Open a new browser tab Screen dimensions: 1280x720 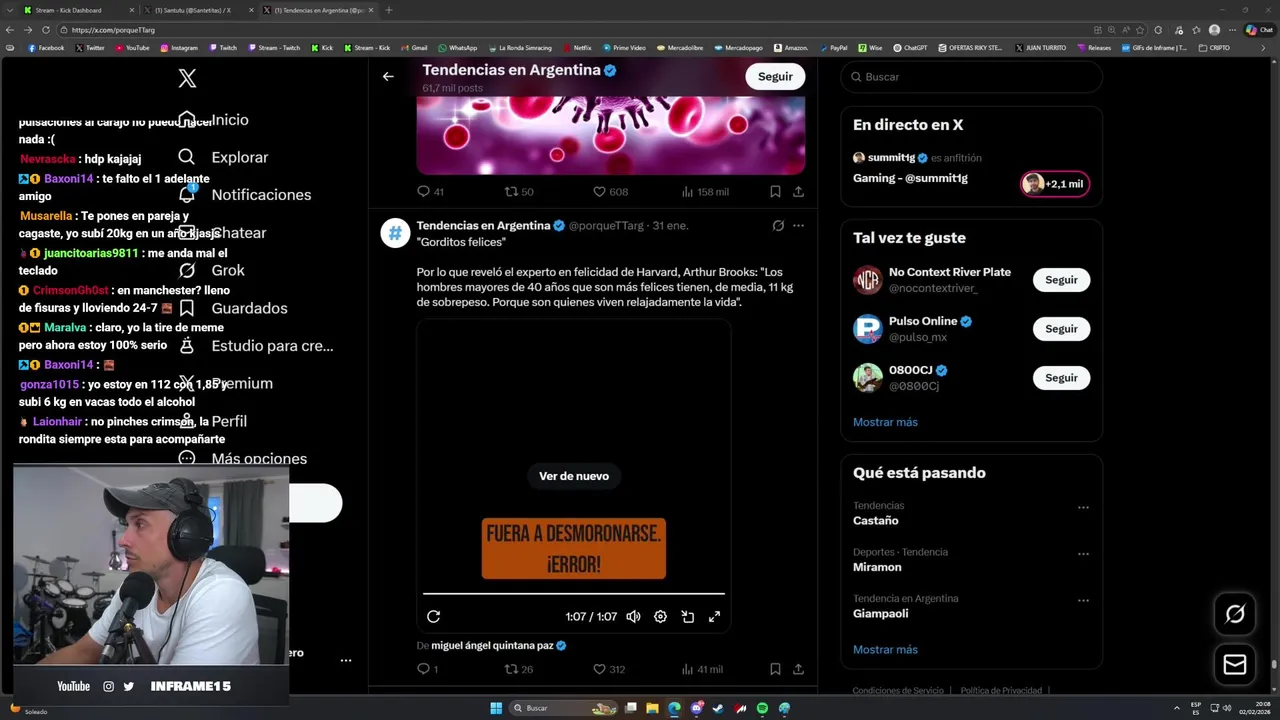(x=389, y=10)
